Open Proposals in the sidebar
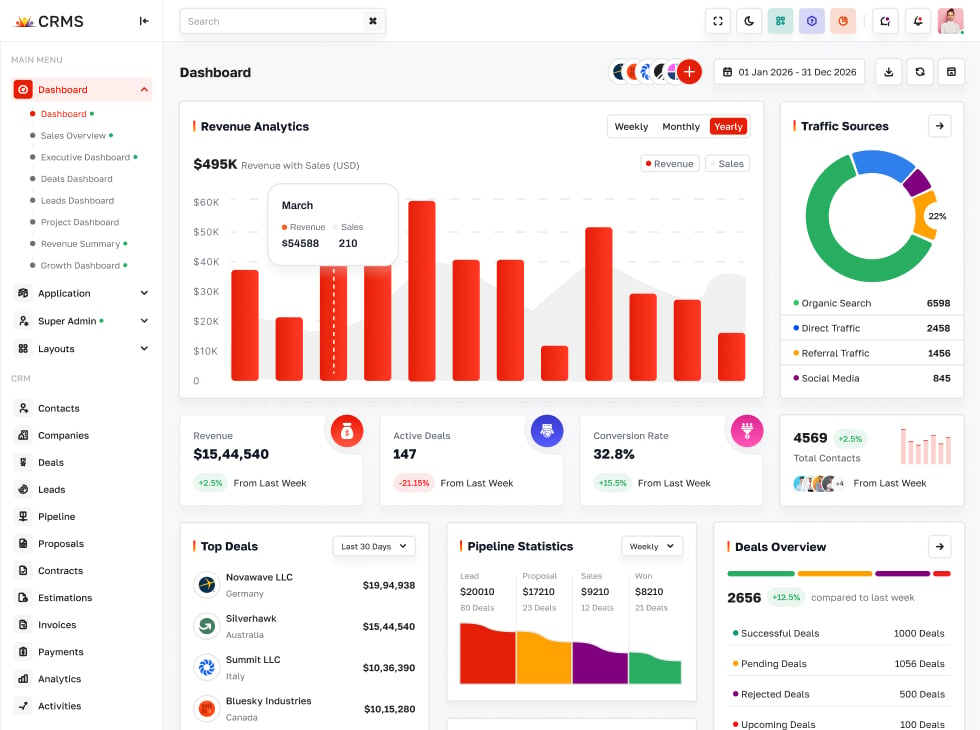Image resolution: width=980 pixels, height=730 pixels. click(x=61, y=544)
